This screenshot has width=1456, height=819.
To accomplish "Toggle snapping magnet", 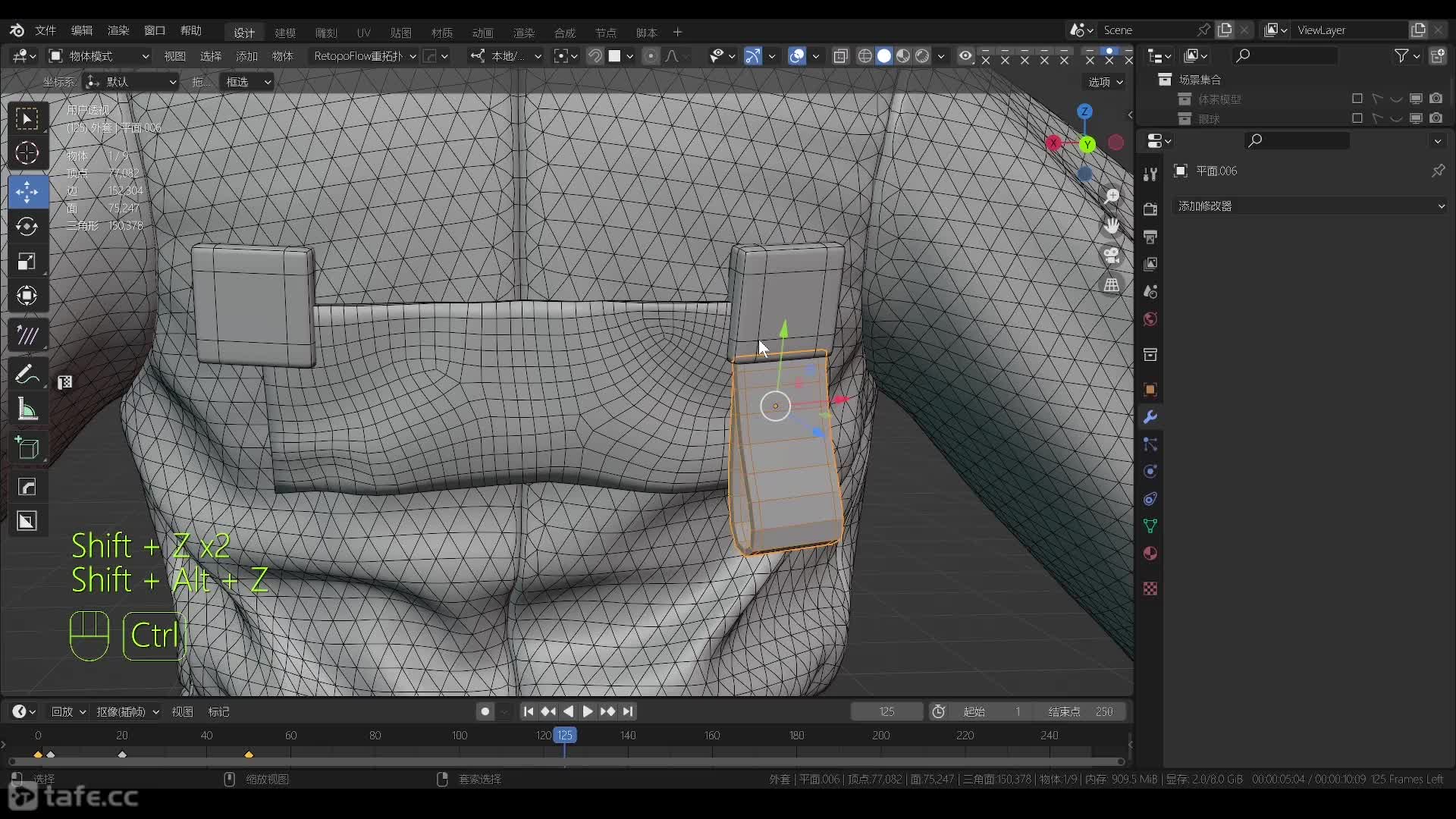I will click(595, 56).
